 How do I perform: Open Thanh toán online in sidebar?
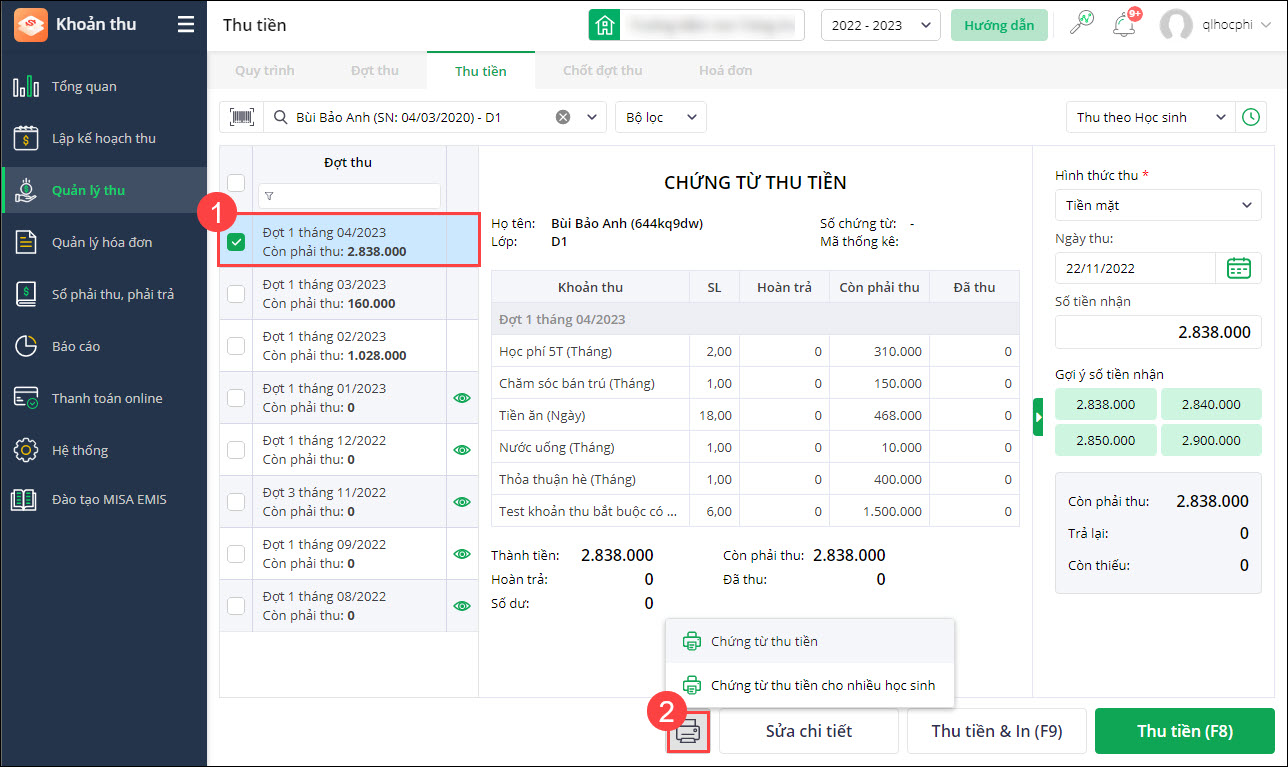click(103, 398)
